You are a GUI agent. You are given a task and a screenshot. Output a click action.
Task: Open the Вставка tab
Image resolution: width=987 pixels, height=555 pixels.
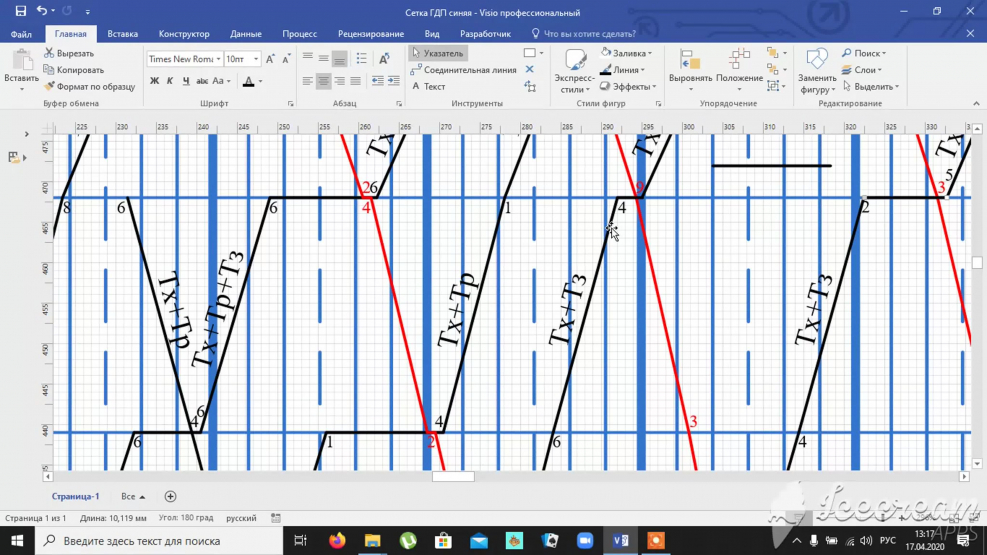[x=122, y=34]
